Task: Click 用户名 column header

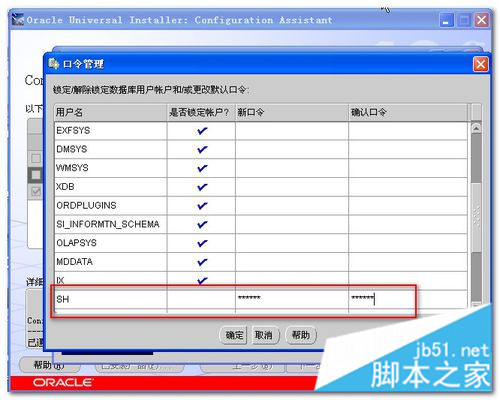Action: point(110,112)
